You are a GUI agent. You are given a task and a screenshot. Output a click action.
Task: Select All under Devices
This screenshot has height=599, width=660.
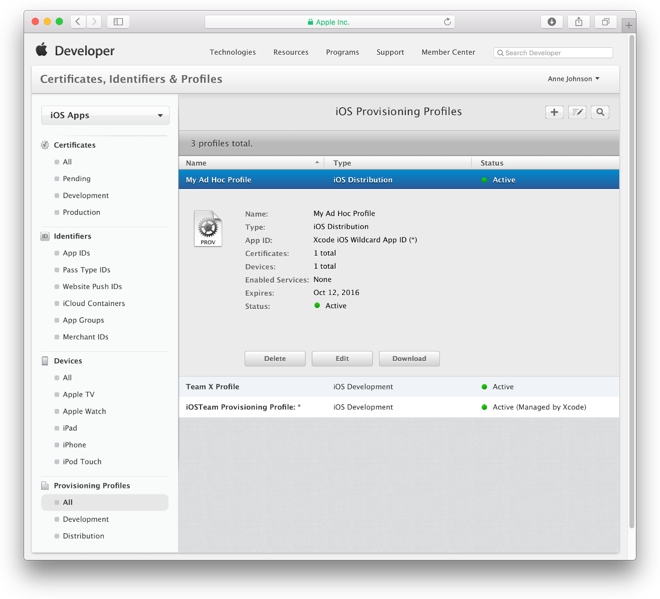click(x=67, y=378)
